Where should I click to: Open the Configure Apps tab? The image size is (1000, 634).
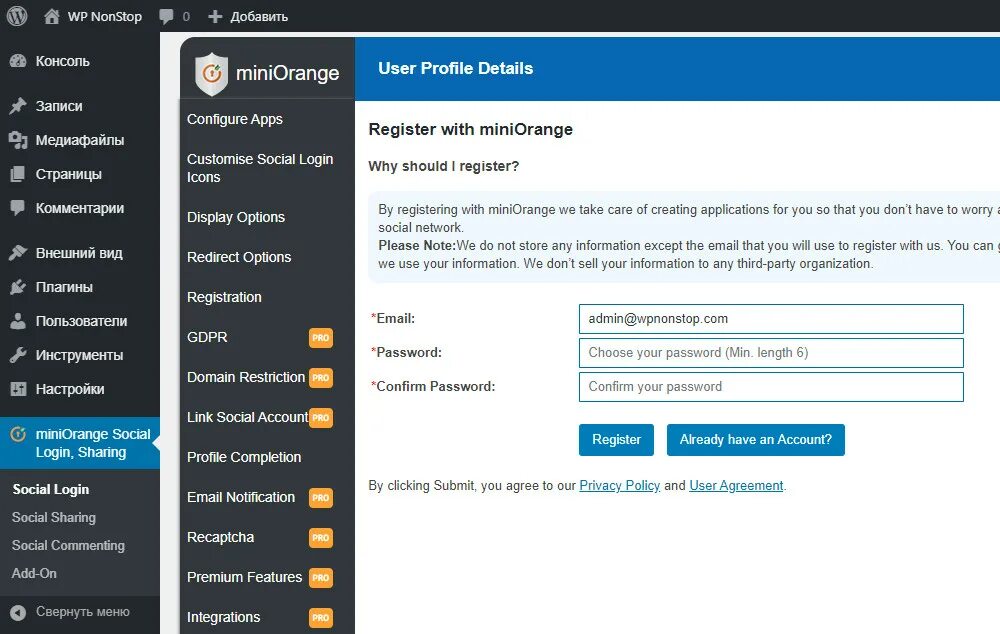[235, 119]
